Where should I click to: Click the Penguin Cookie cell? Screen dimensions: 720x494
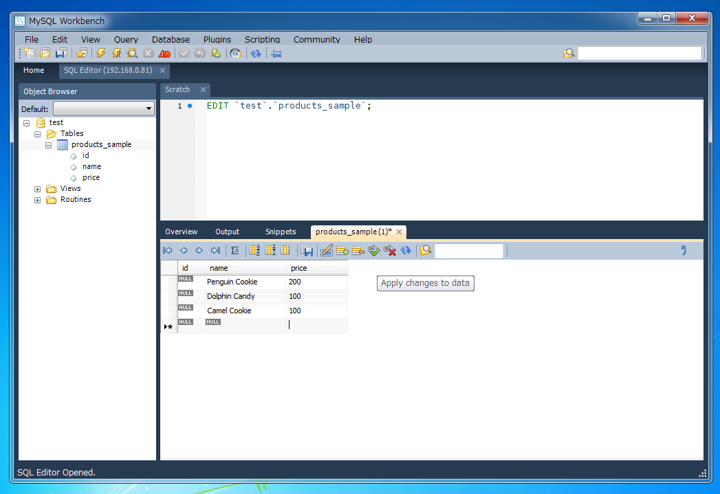[245, 282]
